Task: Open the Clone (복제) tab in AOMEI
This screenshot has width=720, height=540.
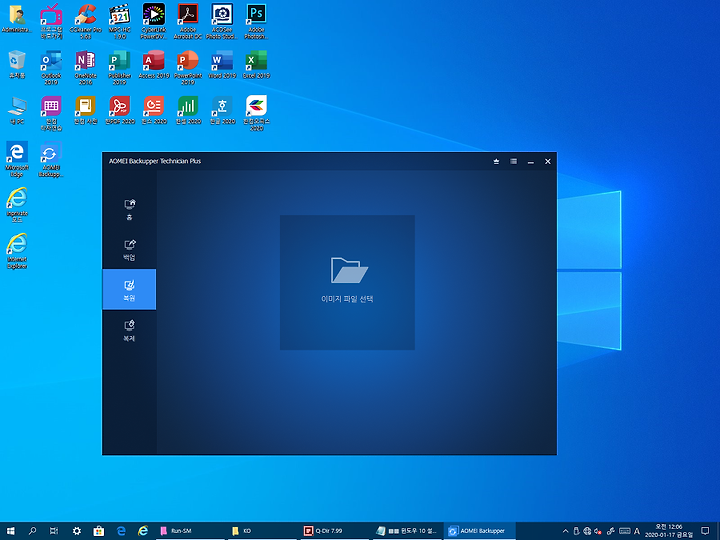Action: coord(129,330)
